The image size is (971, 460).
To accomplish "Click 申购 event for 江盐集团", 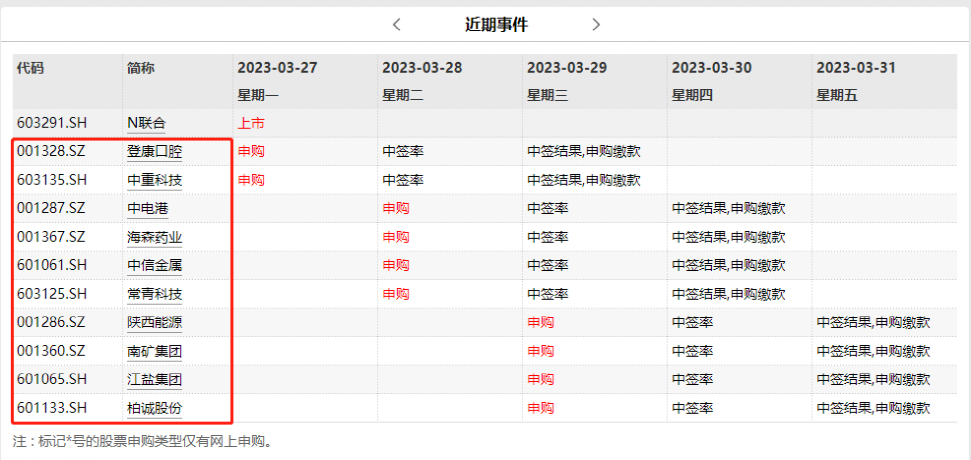I will click(541, 380).
